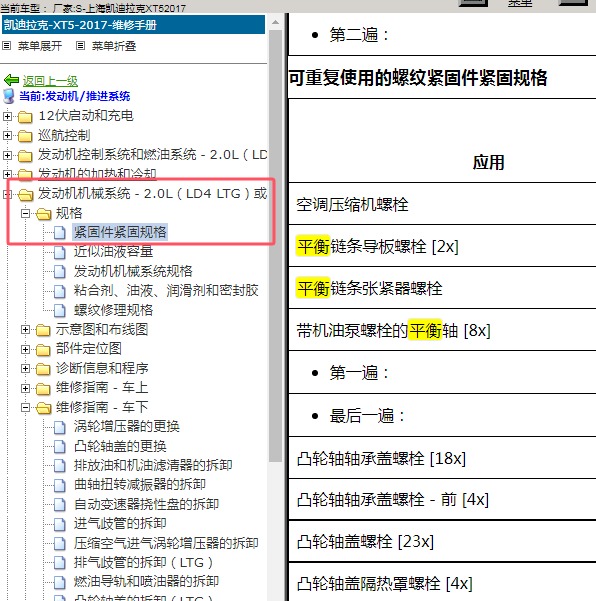Click the 紧固件紧固规格 page icon
Image resolution: width=596 pixels, height=601 pixels.
click(60, 233)
